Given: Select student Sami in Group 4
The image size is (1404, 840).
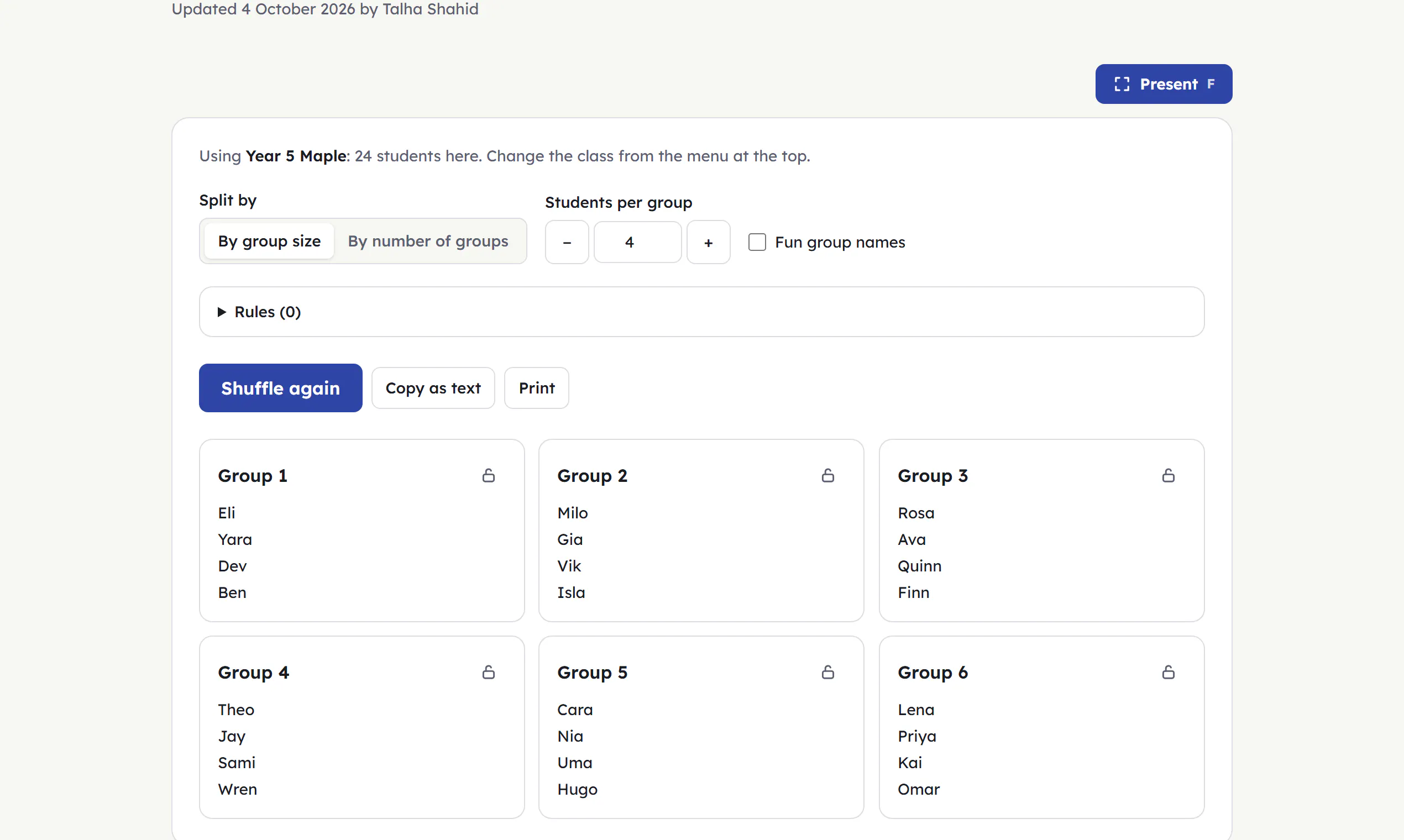Looking at the screenshot, I should [x=237, y=763].
